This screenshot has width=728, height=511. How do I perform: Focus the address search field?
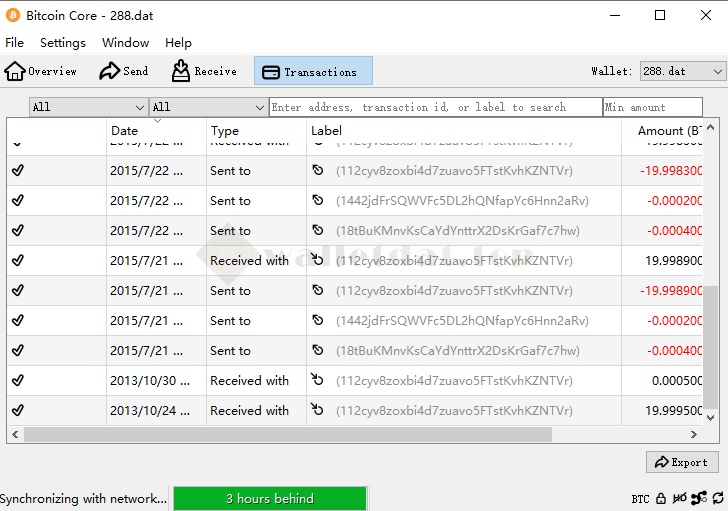click(435, 107)
